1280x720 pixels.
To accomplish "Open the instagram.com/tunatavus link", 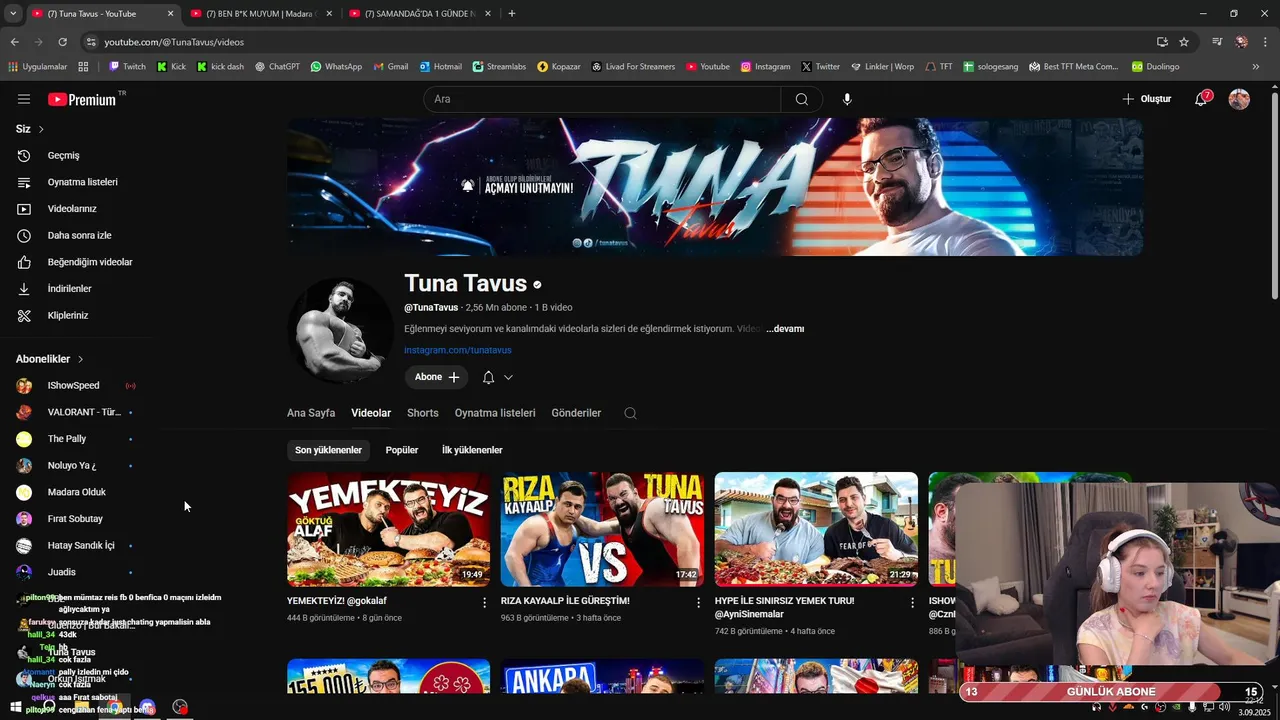I will 458,350.
